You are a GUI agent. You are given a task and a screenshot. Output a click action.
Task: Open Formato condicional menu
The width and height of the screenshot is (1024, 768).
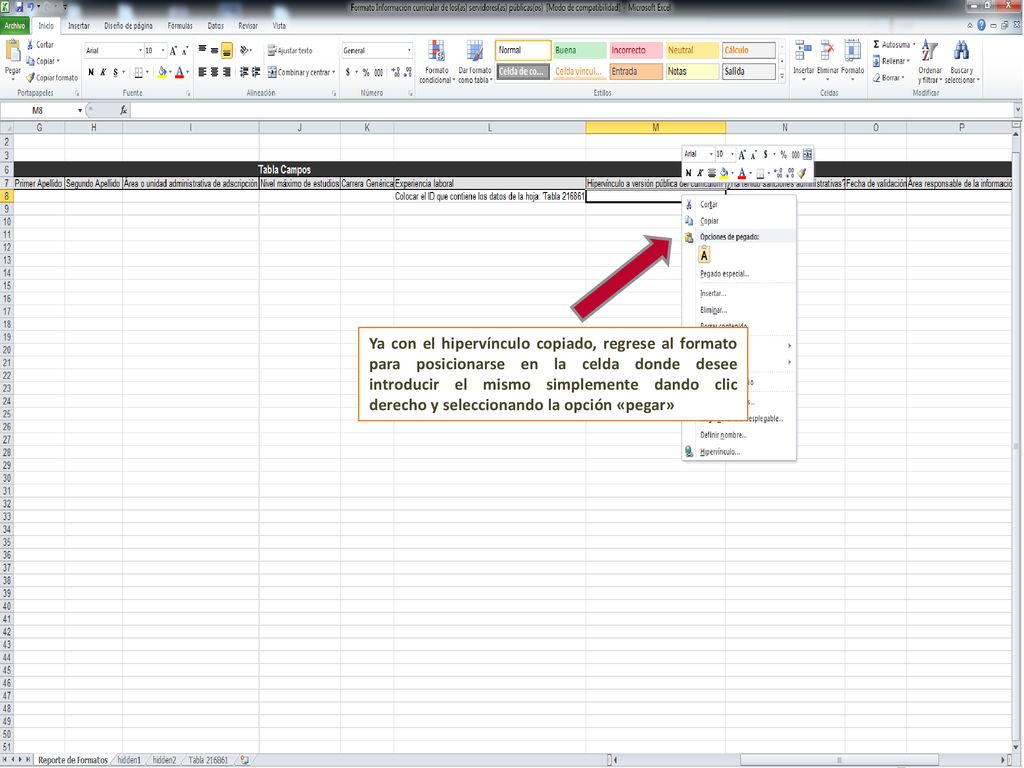point(436,62)
